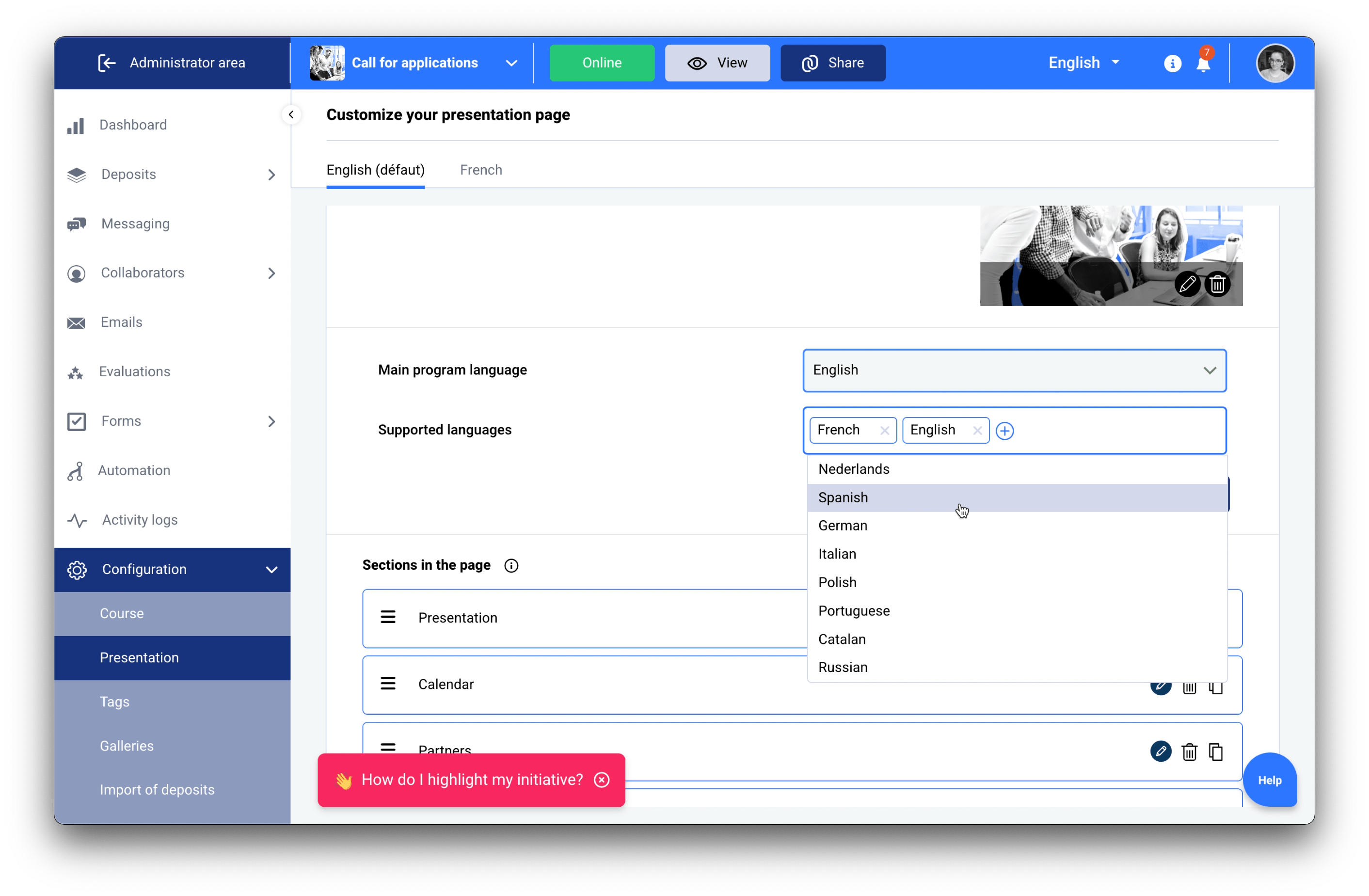This screenshot has height=896, width=1369.
Task: Select Russian from the language list
Action: pyautogui.click(x=1017, y=667)
